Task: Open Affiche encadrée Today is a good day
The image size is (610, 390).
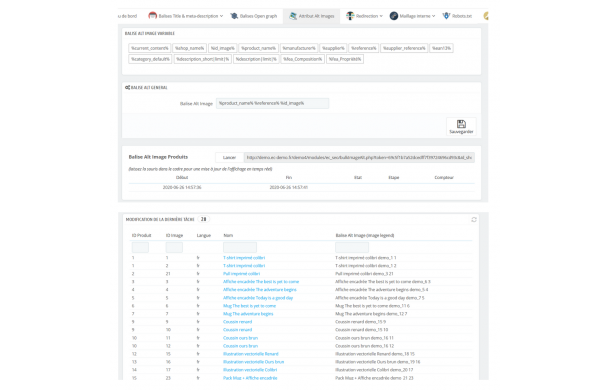Action: tap(258, 298)
